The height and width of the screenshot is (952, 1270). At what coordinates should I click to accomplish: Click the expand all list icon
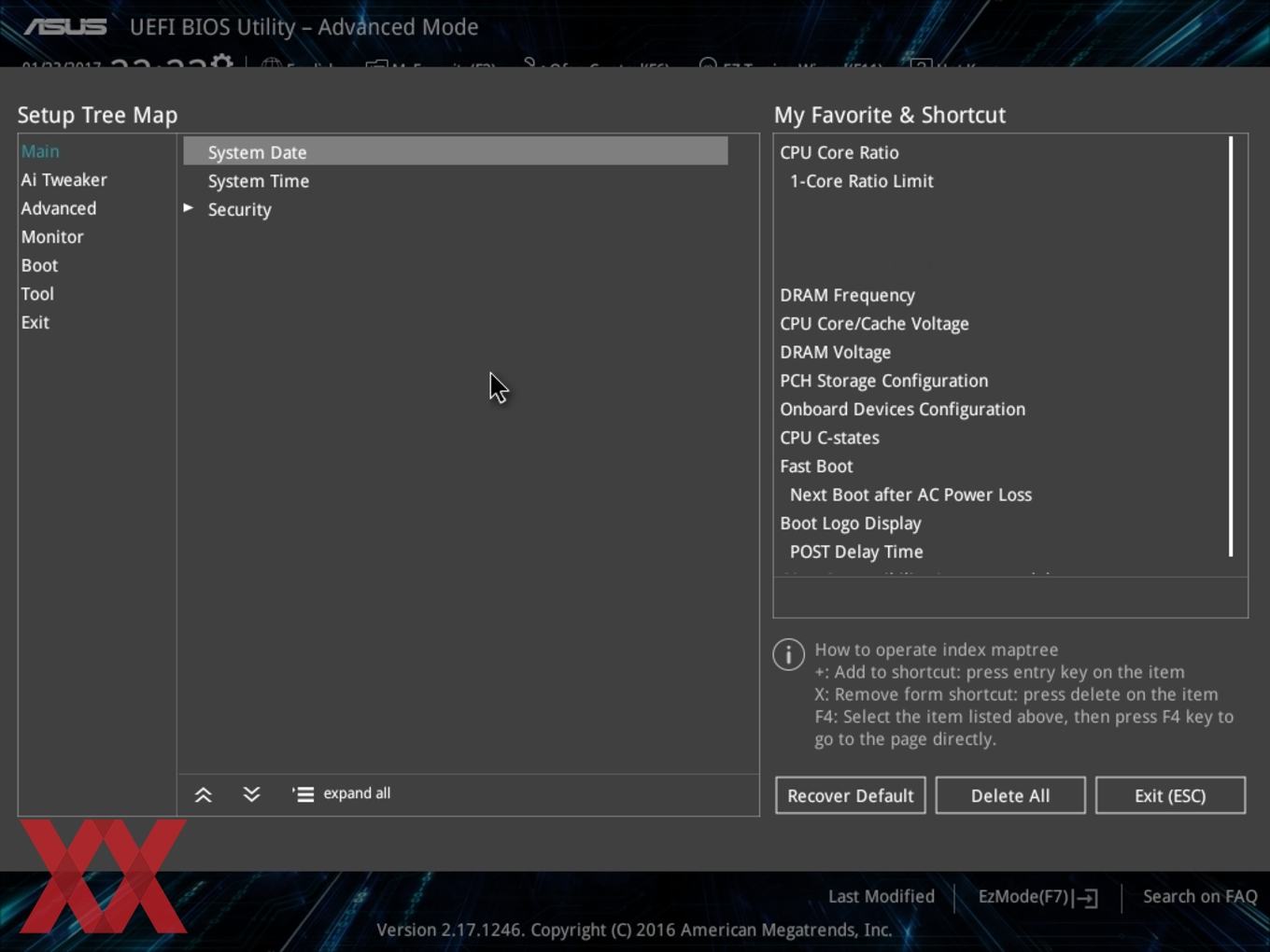click(303, 794)
